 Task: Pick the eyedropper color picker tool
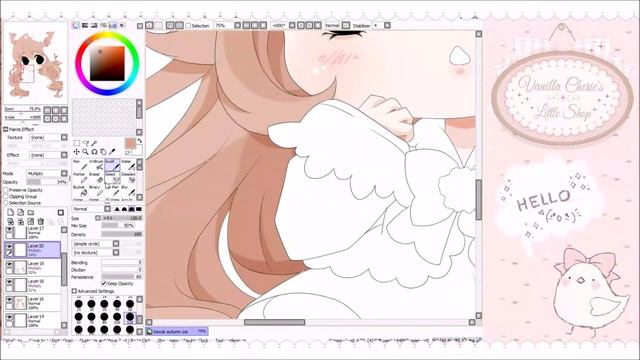click(112, 152)
